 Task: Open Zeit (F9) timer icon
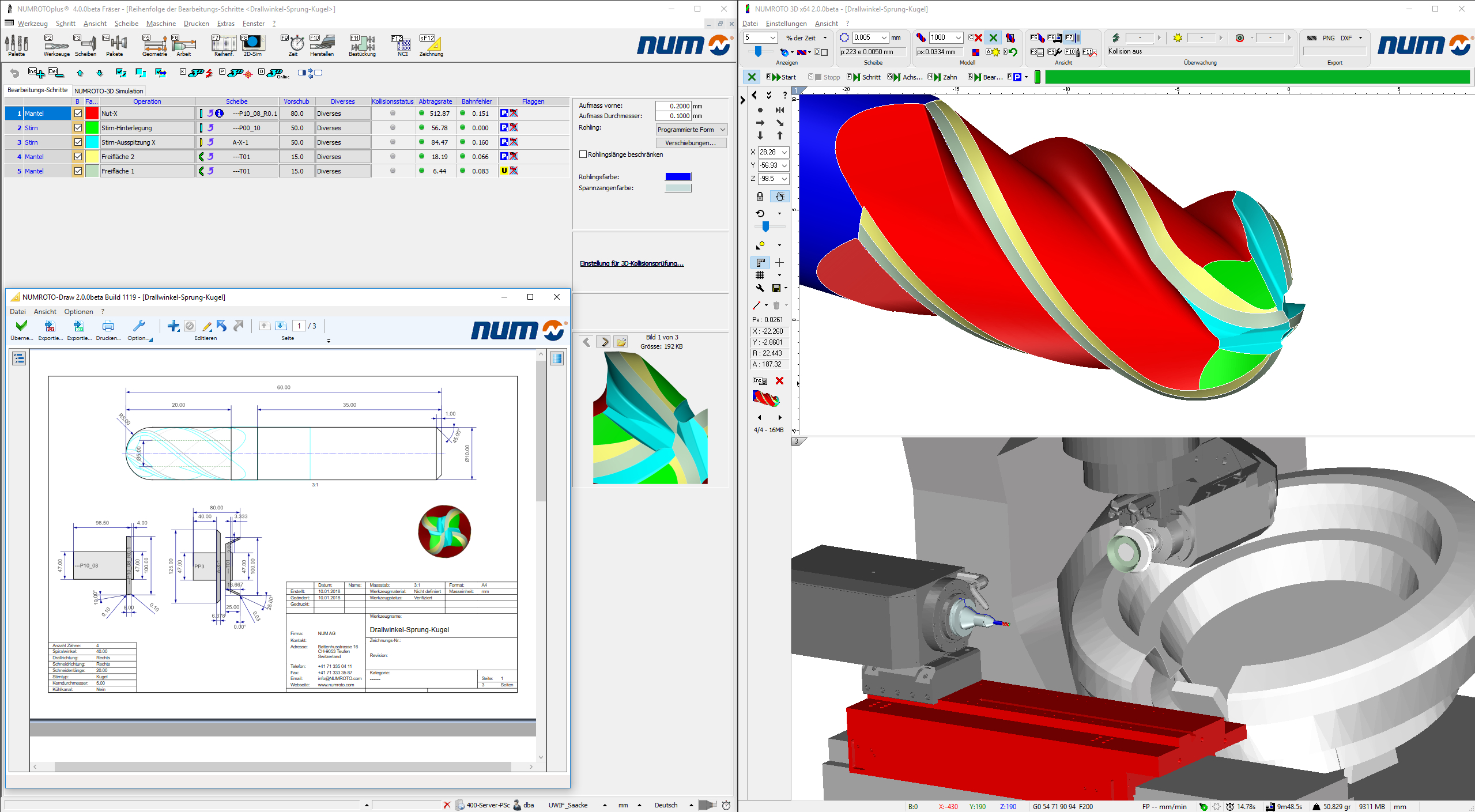293,45
